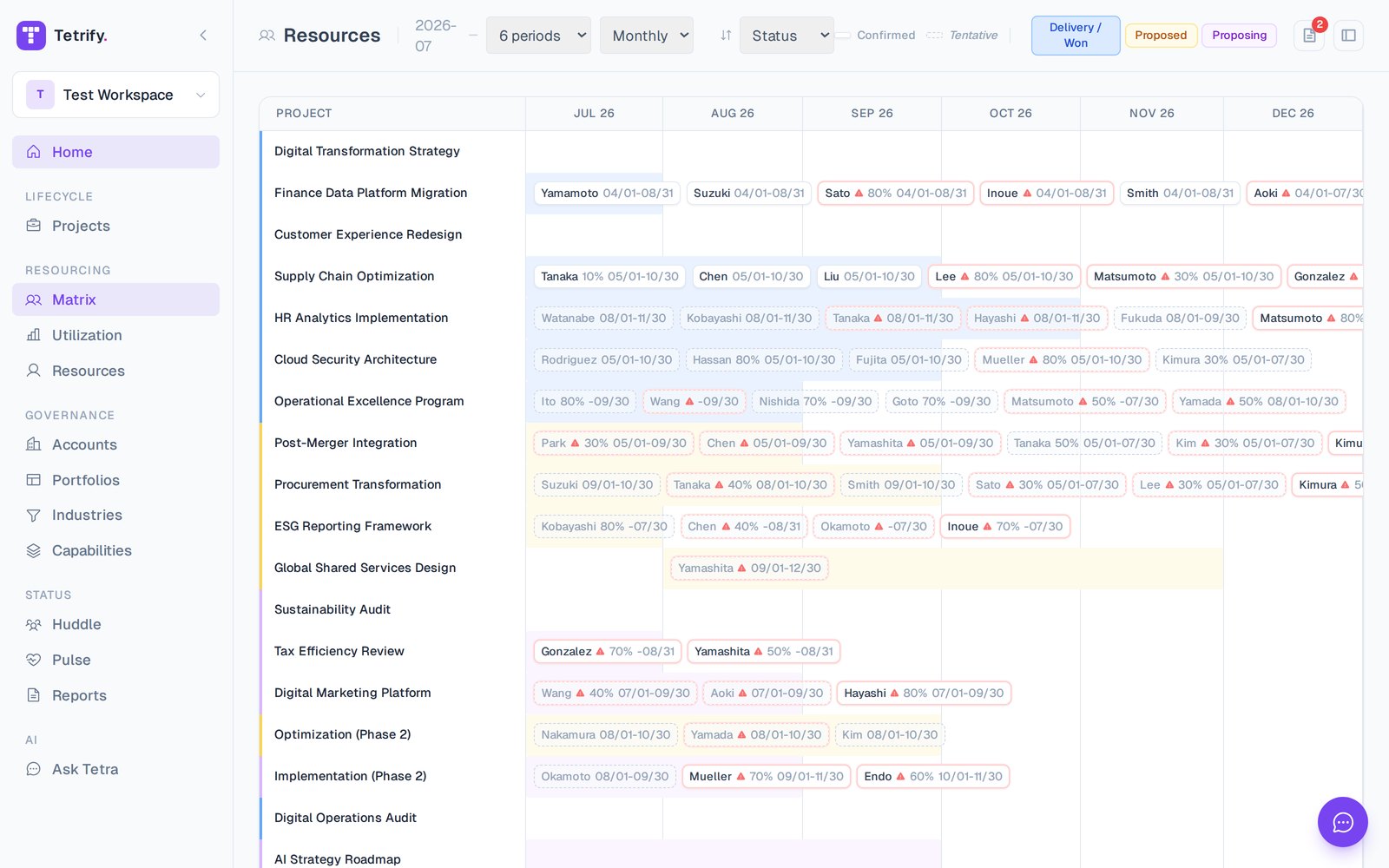Click warning icon on Park 30% chip
1389x868 pixels.
(575, 443)
